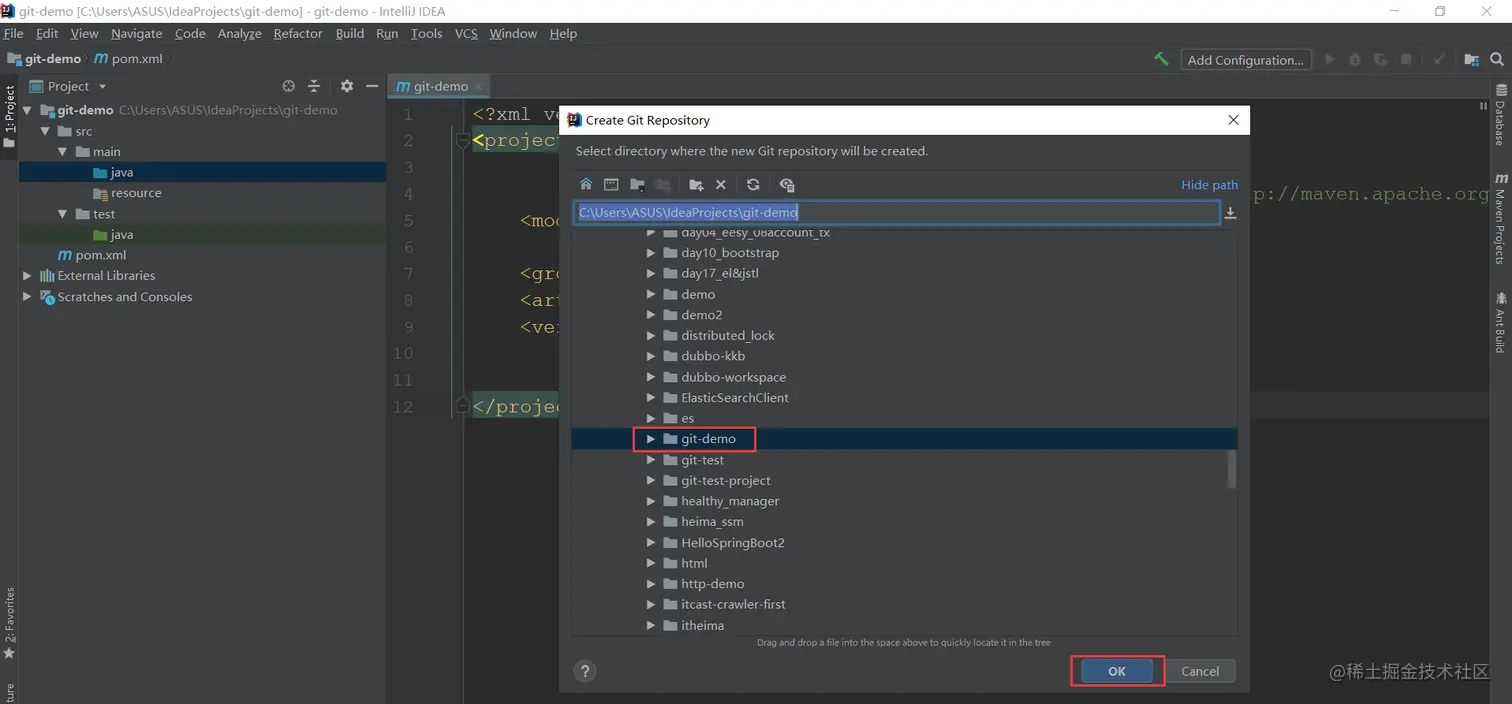Click the project directory icon in dialog
Screen dimensions: 1512x704
coord(637,185)
